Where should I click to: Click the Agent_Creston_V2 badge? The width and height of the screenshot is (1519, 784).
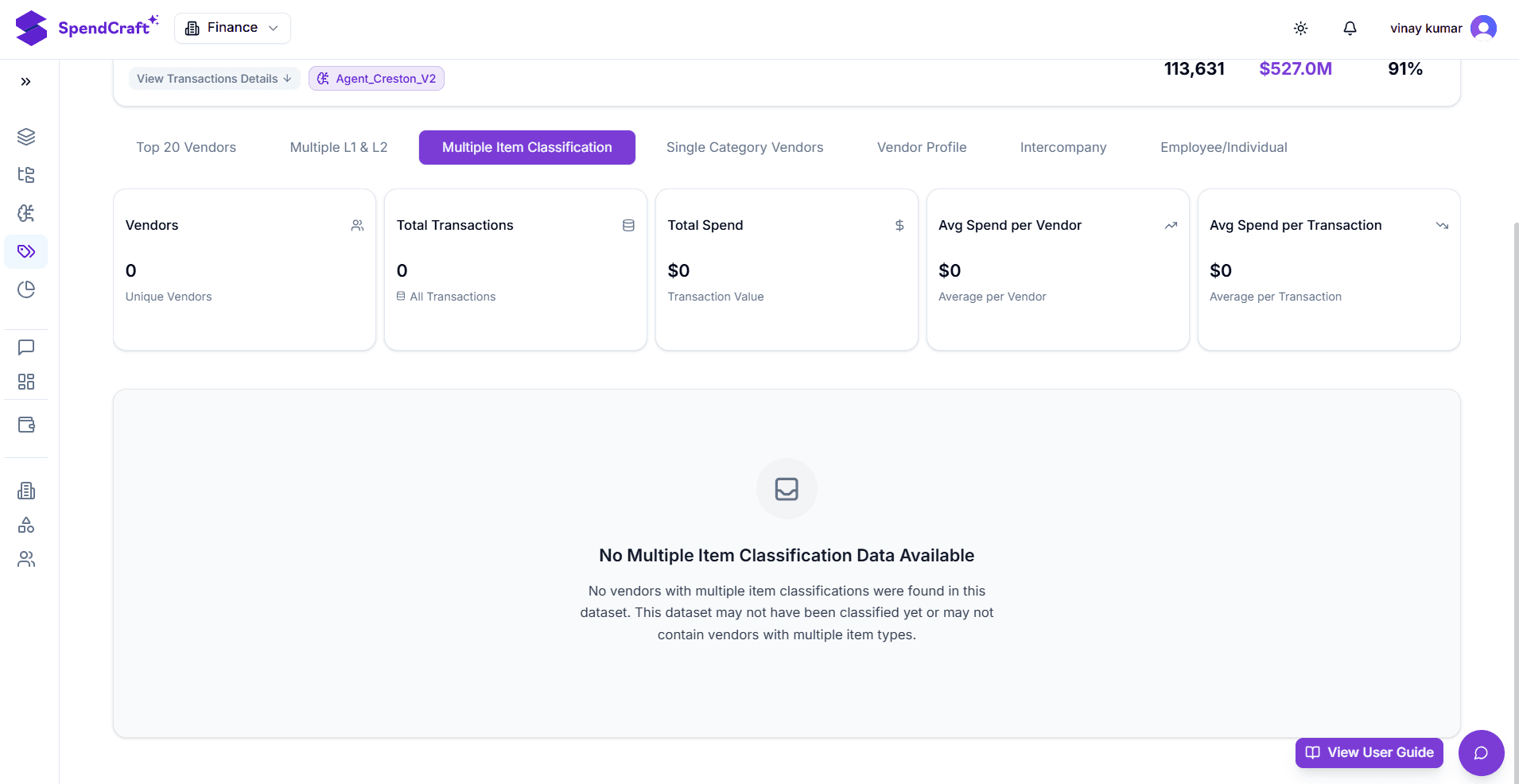(376, 79)
